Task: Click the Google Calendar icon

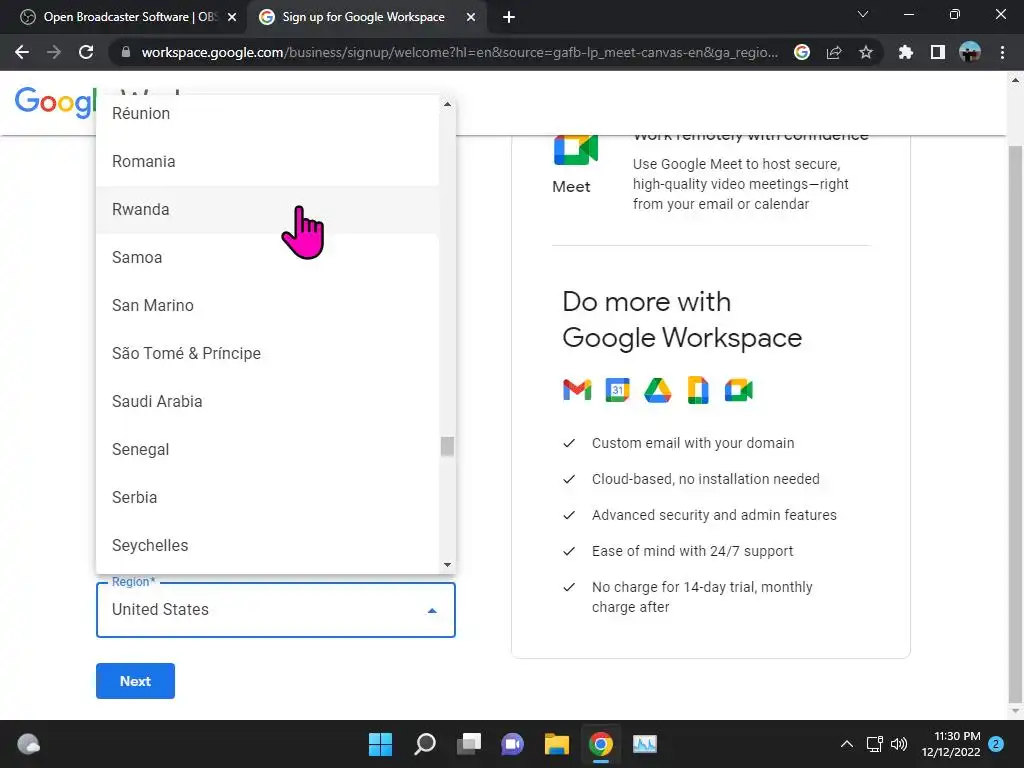Action: pos(617,390)
